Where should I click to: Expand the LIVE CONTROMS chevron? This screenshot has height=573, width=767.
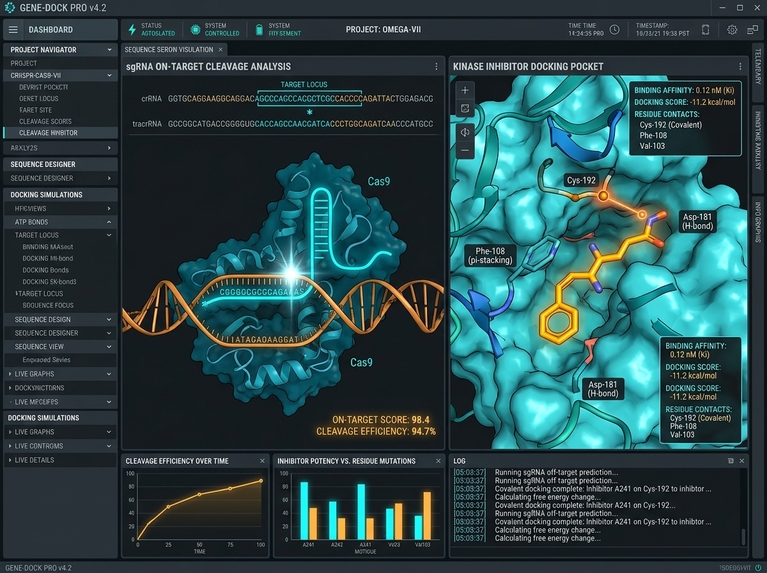pyautogui.click(x=109, y=446)
